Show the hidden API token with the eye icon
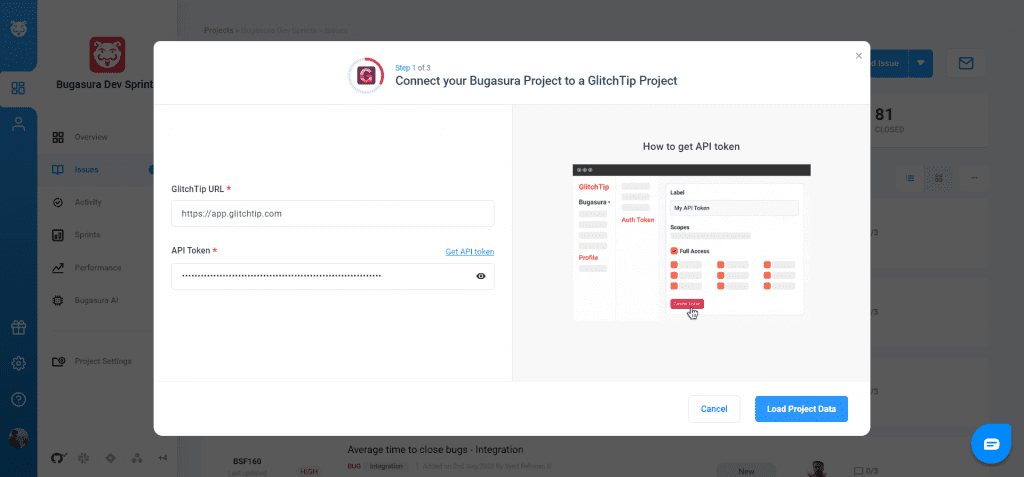The image size is (1024, 477). coord(481,276)
